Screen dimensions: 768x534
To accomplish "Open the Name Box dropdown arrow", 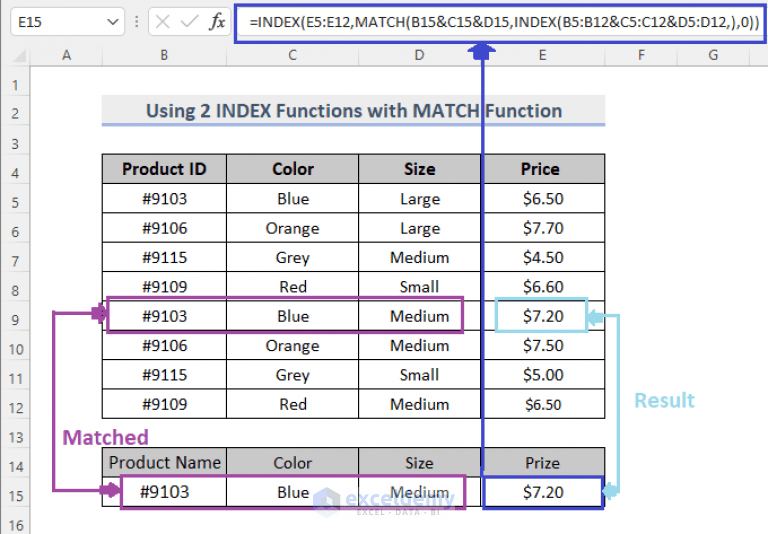I will [x=113, y=22].
